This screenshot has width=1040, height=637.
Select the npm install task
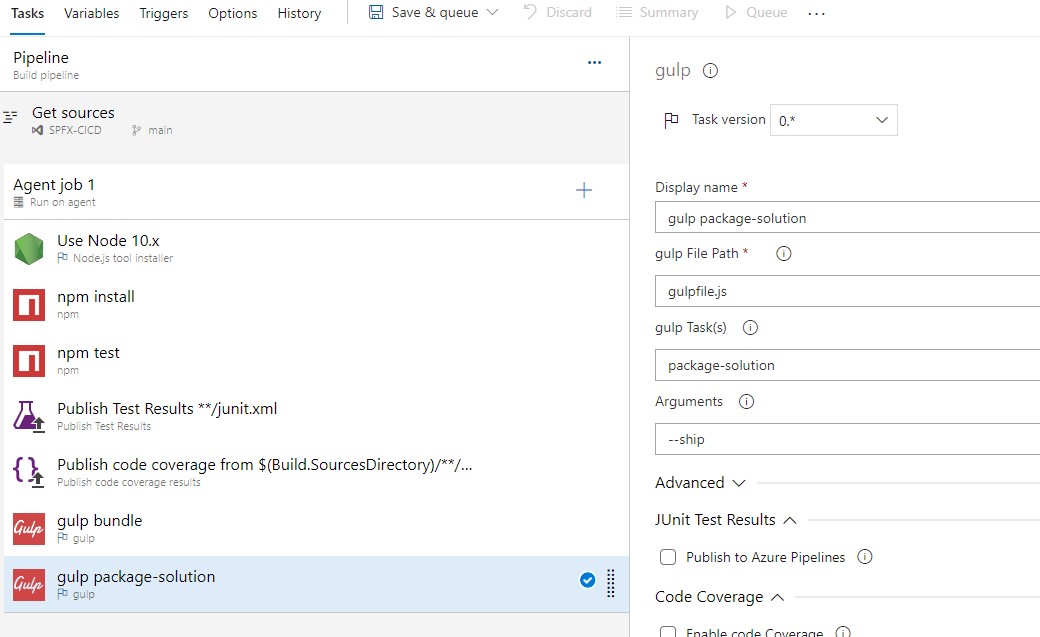click(96, 304)
